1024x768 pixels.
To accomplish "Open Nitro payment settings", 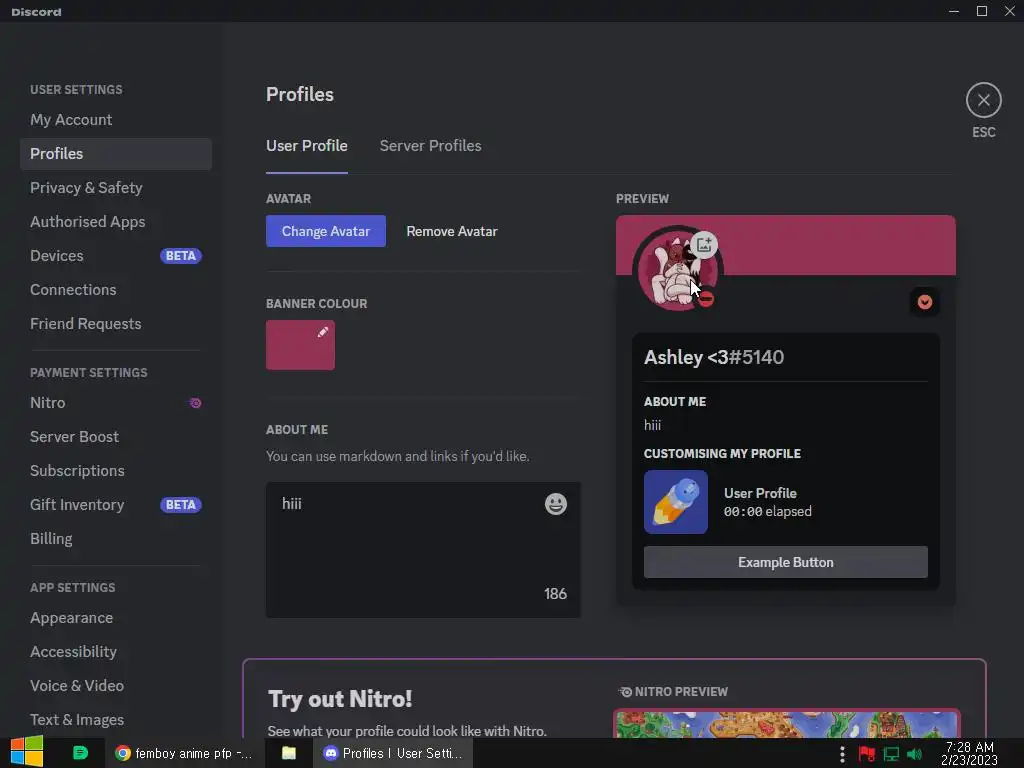I will point(116,402).
